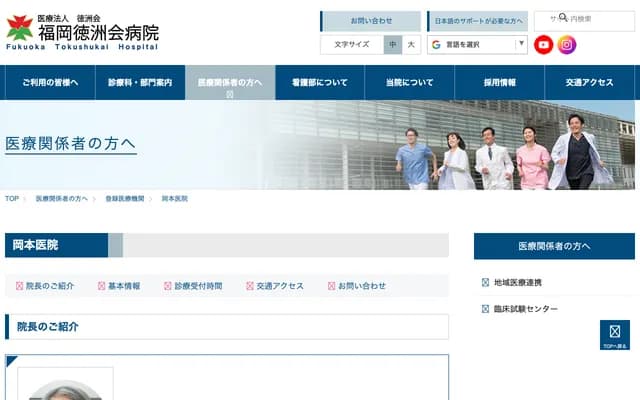Image resolution: width=640 pixels, height=400 pixels.
Task: Open 臨床試験センター sidebar link
Action: point(526,309)
